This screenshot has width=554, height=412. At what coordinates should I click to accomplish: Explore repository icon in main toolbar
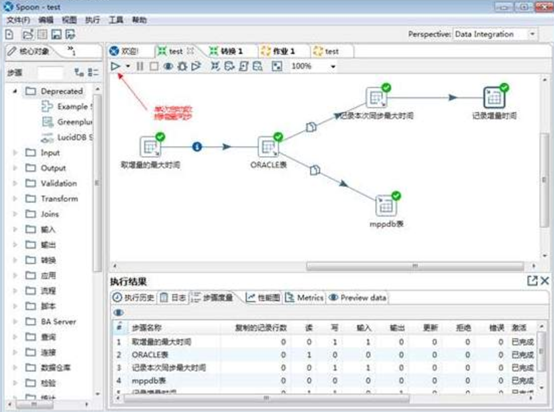[x=42, y=34]
